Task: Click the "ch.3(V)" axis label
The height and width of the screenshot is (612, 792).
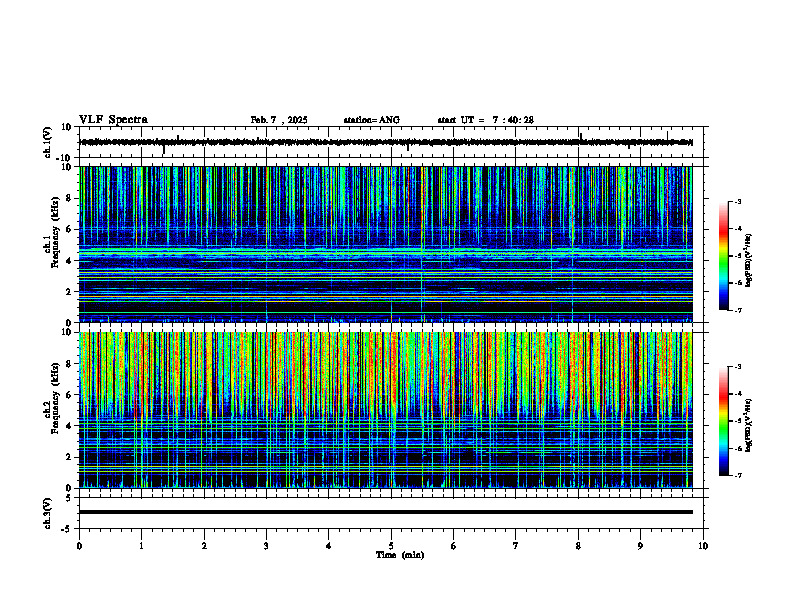Action: 47,513
